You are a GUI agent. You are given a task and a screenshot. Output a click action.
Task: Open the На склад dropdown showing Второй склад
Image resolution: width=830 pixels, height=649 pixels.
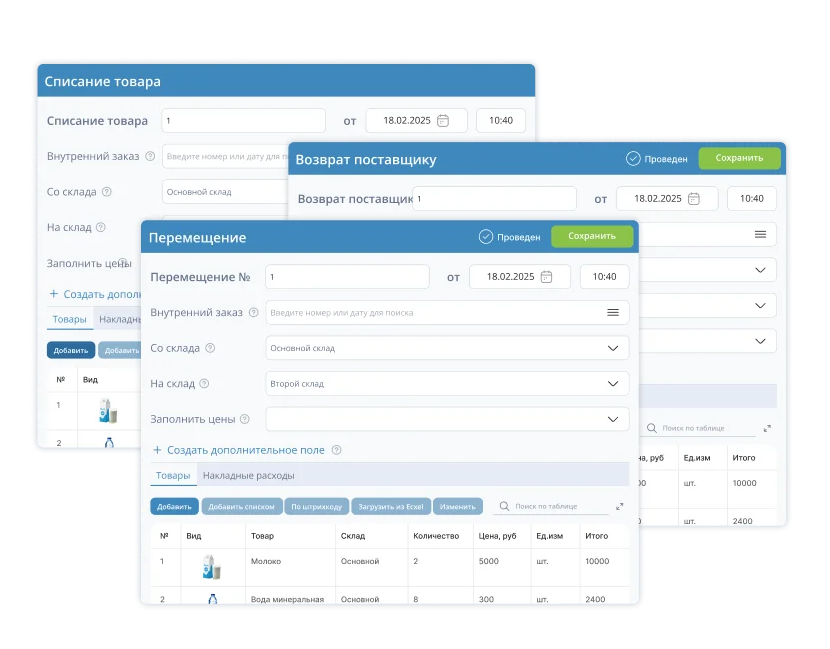(613, 383)
